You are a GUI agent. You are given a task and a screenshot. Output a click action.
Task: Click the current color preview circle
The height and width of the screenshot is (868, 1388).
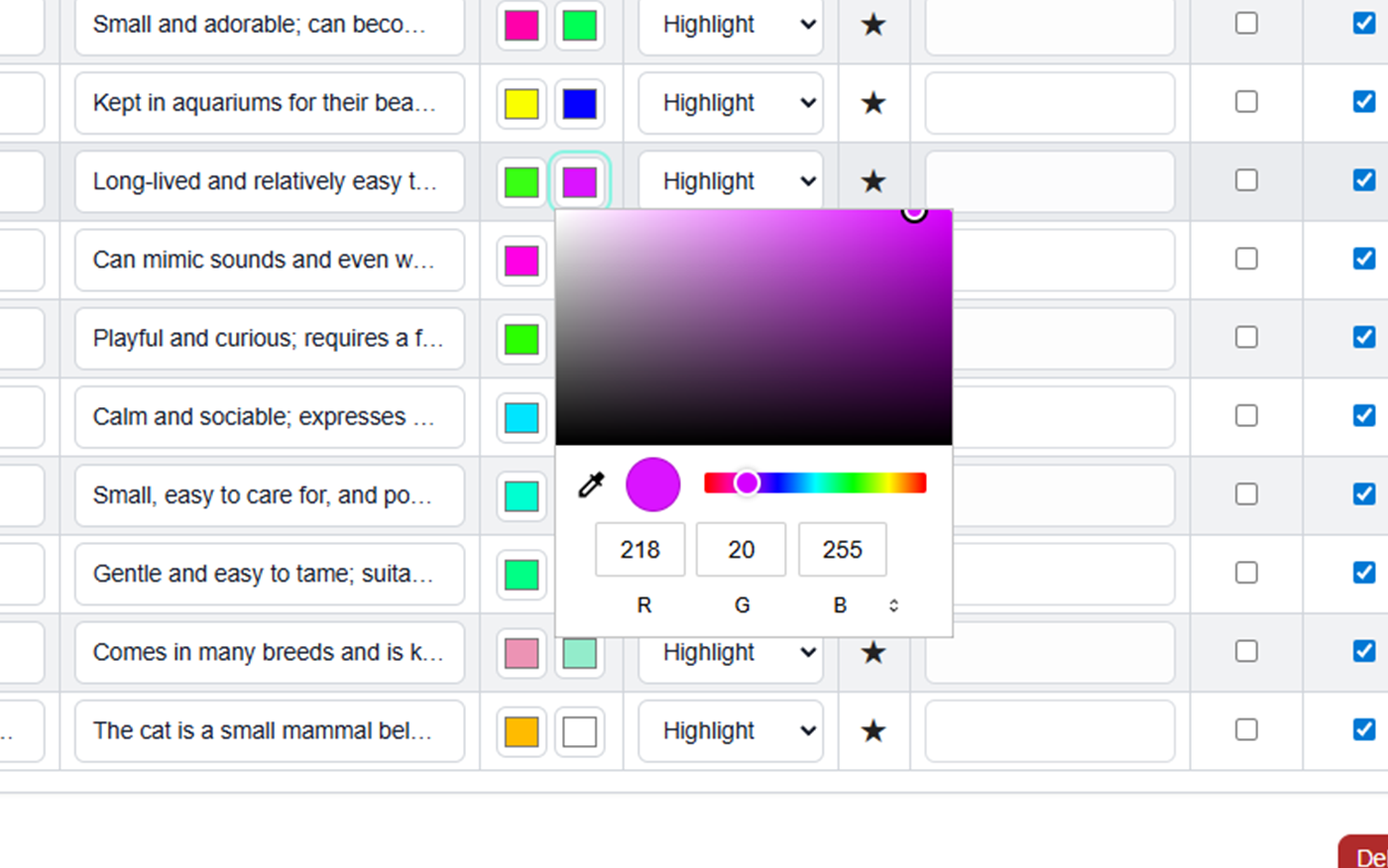click(x=652, y=484)
